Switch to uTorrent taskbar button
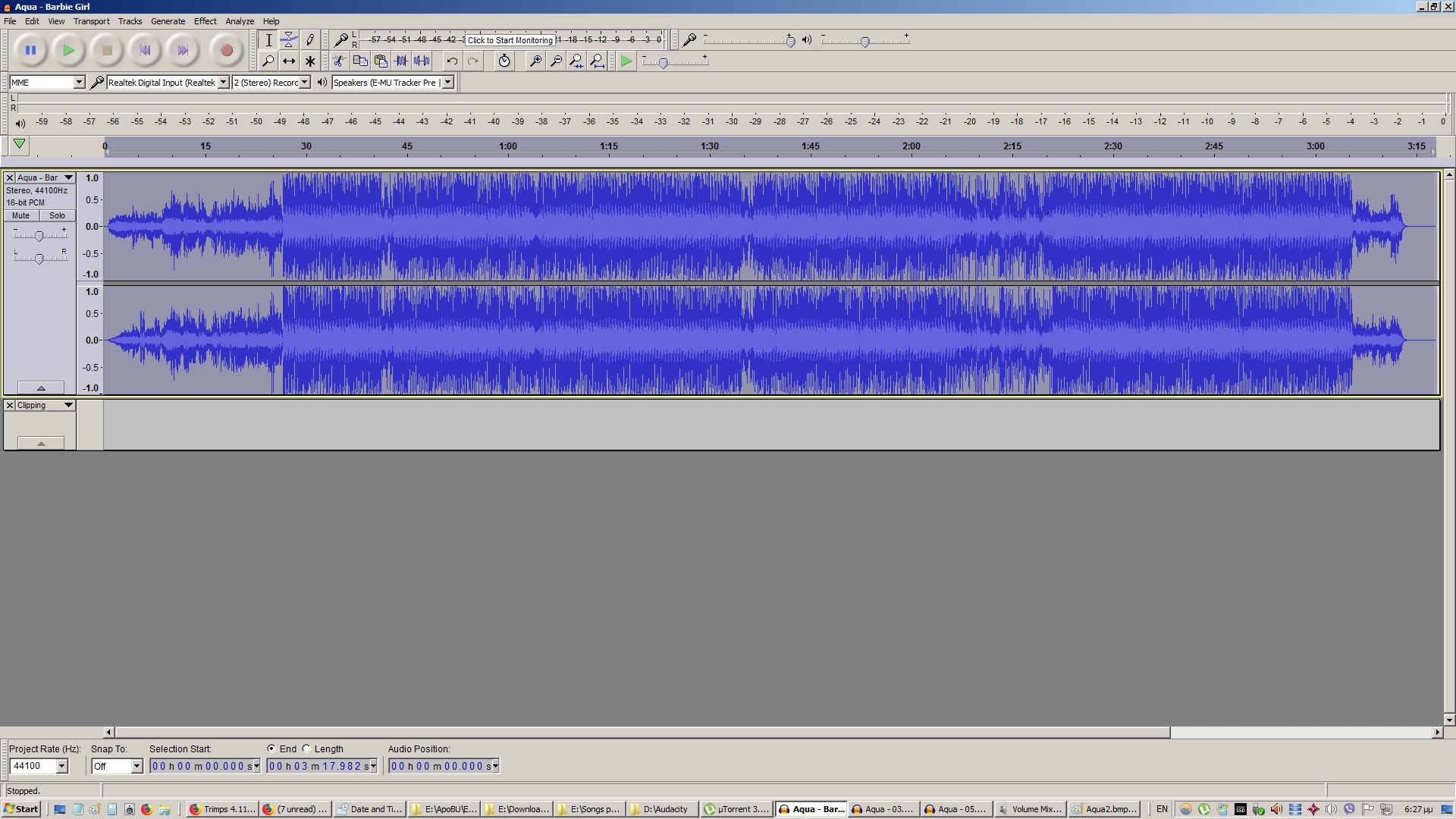This screenshot has height=819, width=1456. pos(736,809)
